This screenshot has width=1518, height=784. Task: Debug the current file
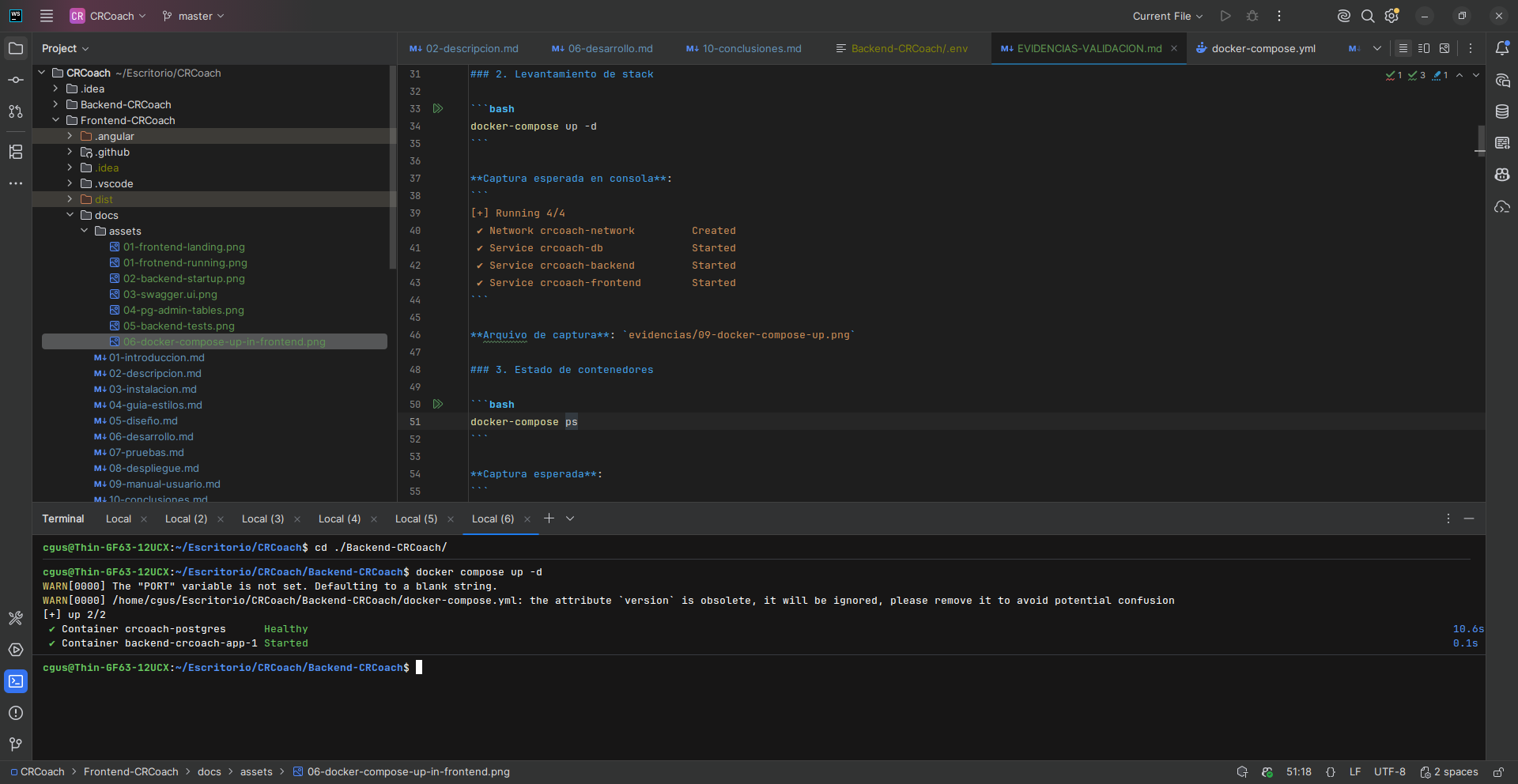pyautogui.click(x=1252, y=16)
